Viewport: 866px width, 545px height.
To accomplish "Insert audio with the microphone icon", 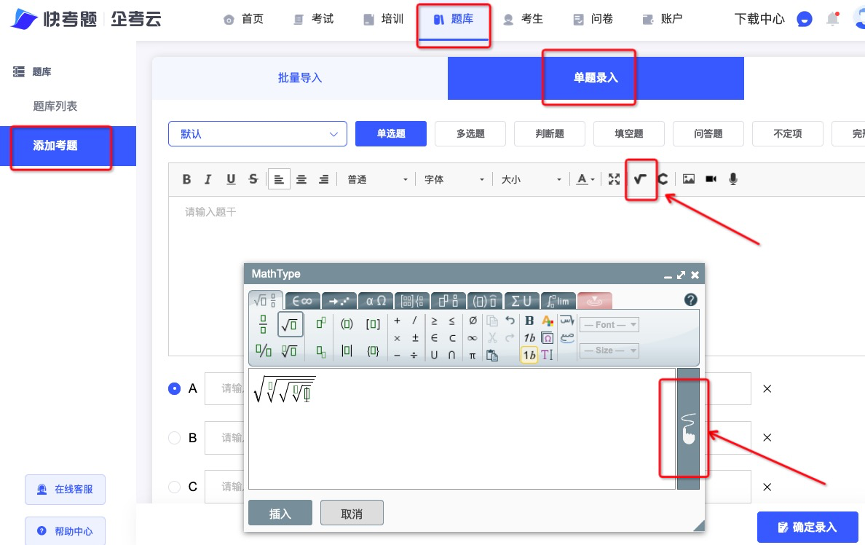I will (x=733, y=179).
